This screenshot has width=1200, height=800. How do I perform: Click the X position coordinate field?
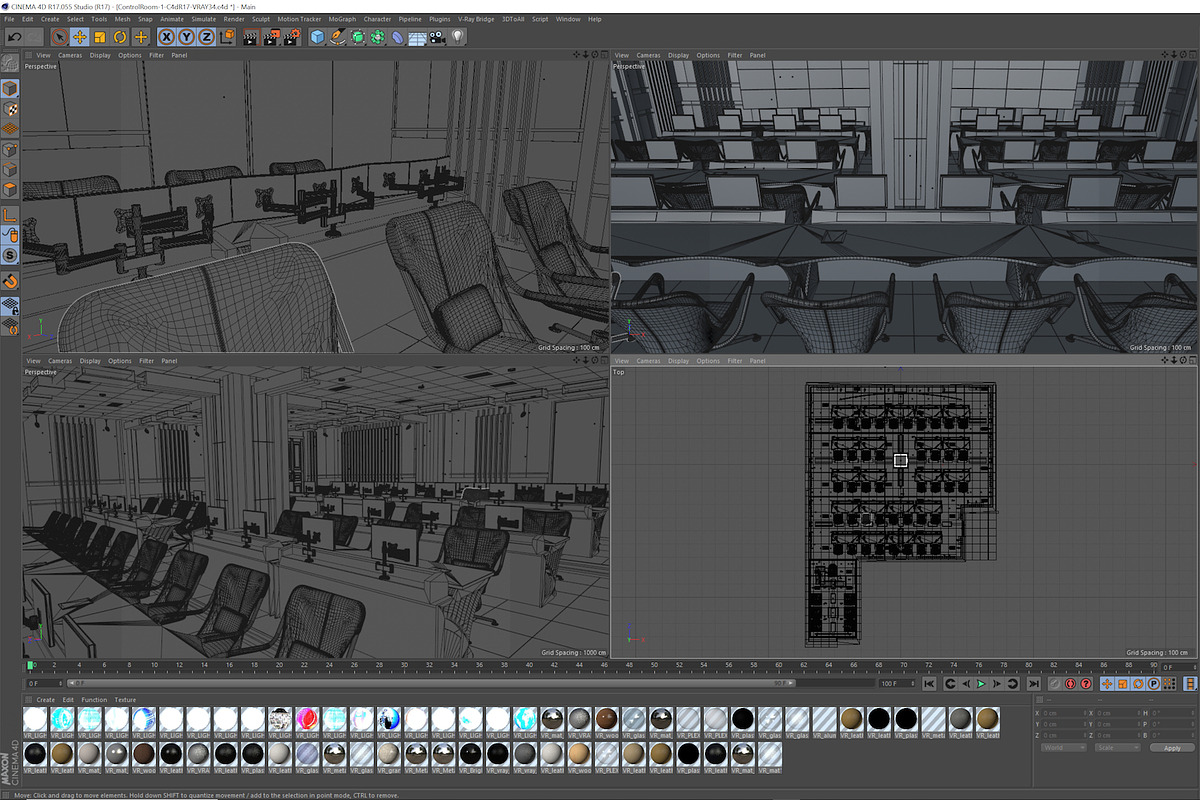tap(1063, 712)
